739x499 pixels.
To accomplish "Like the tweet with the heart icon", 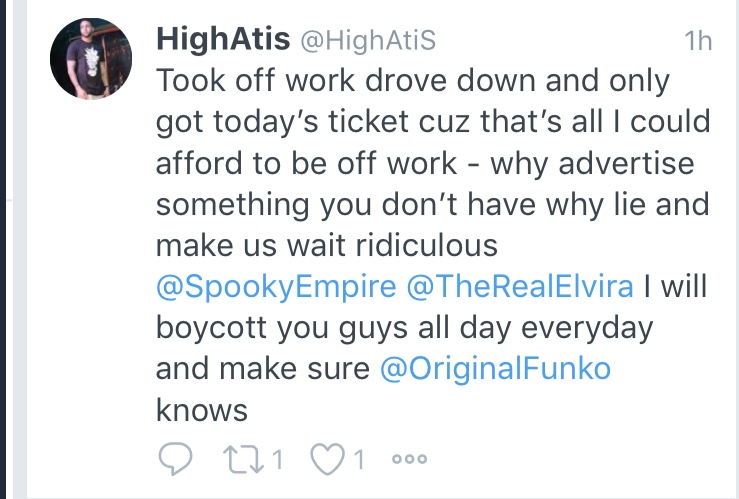I will coord(328,459).
